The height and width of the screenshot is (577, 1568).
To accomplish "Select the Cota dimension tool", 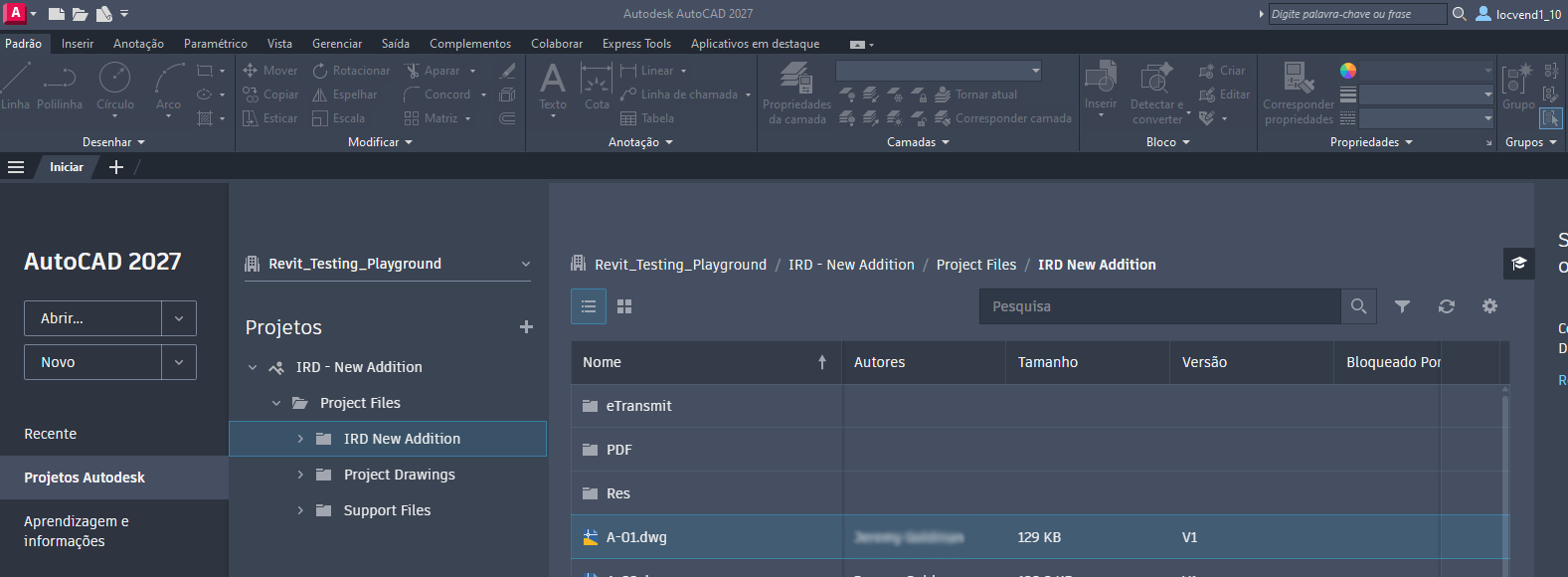I will pos(597,86).
